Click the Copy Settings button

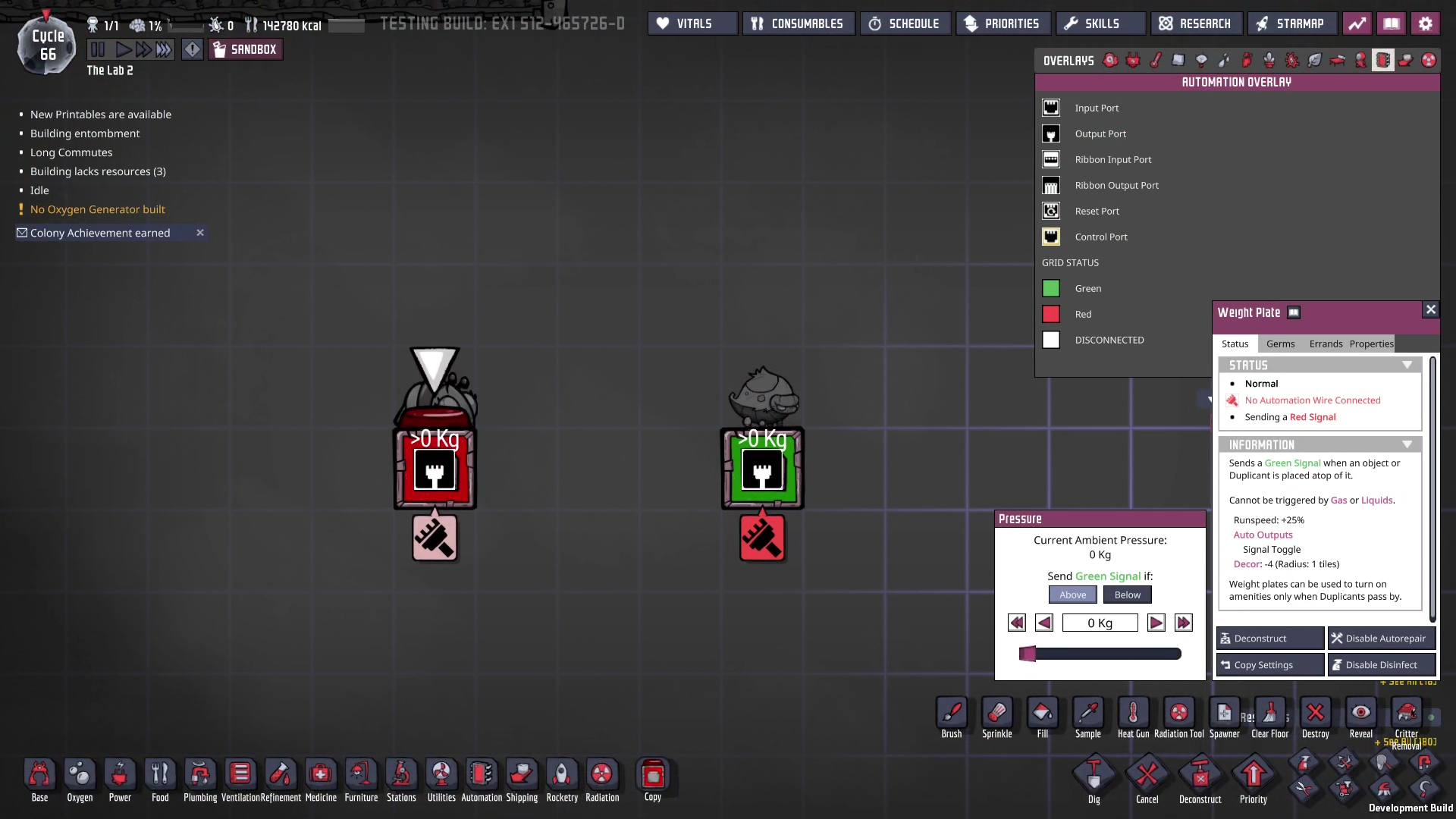1270,665
